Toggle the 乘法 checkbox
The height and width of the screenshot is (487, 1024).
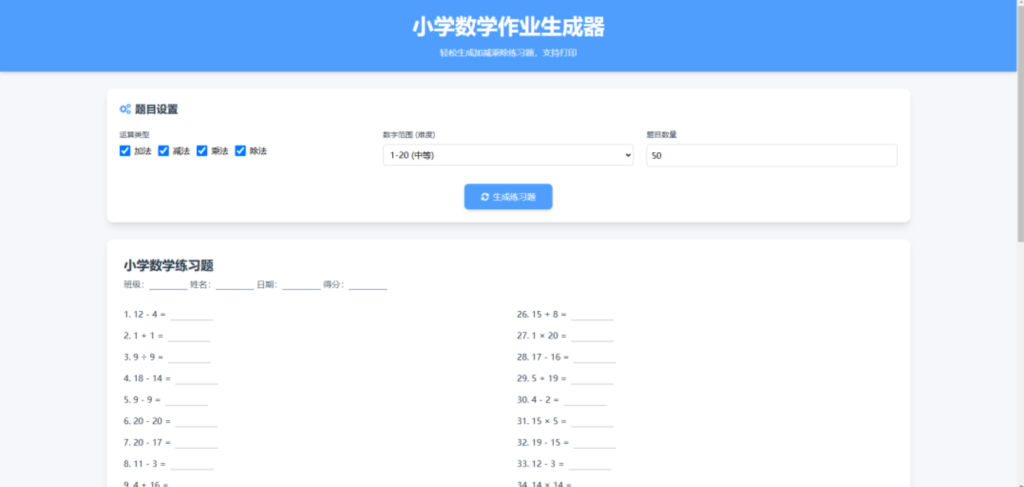coord(202,151)
